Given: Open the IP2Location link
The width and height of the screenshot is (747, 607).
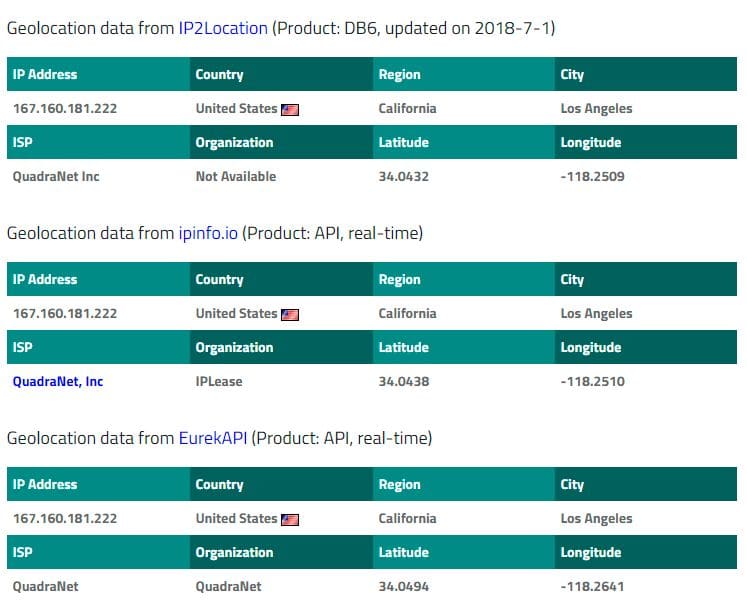Looking at the screenshot, I should (223, 29).
